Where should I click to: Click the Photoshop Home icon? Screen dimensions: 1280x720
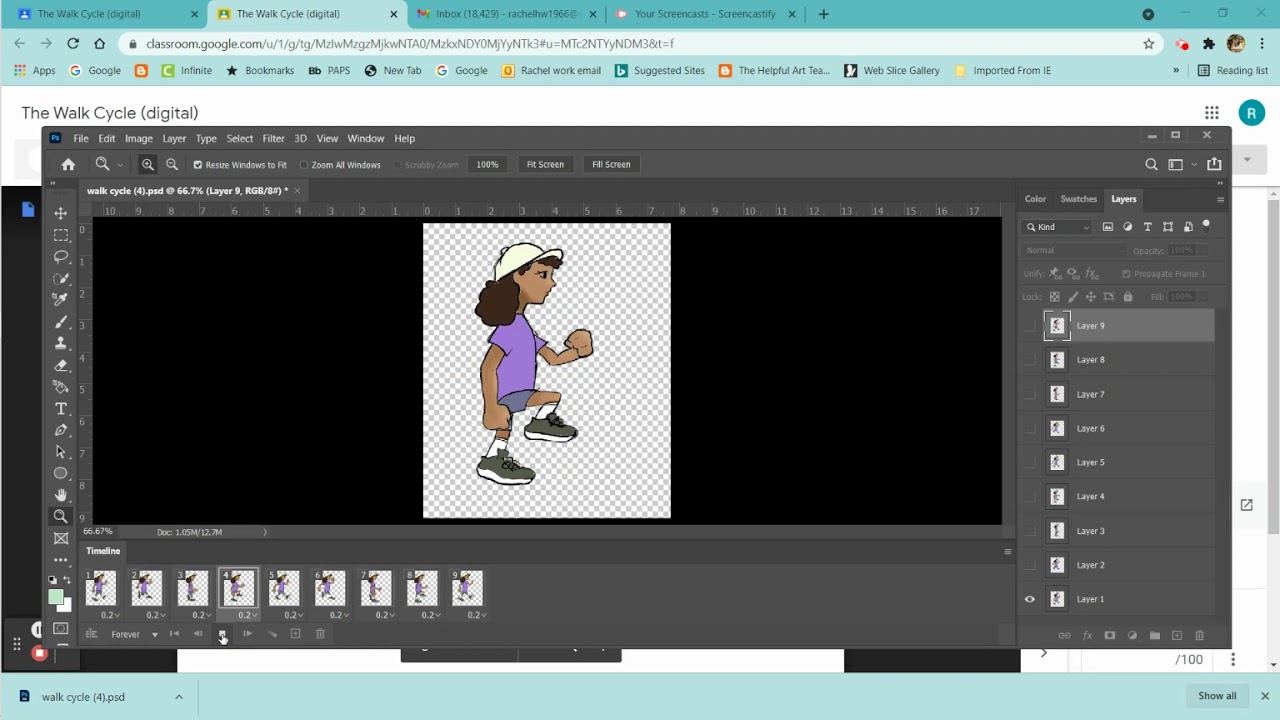click(x=68, y=164)
